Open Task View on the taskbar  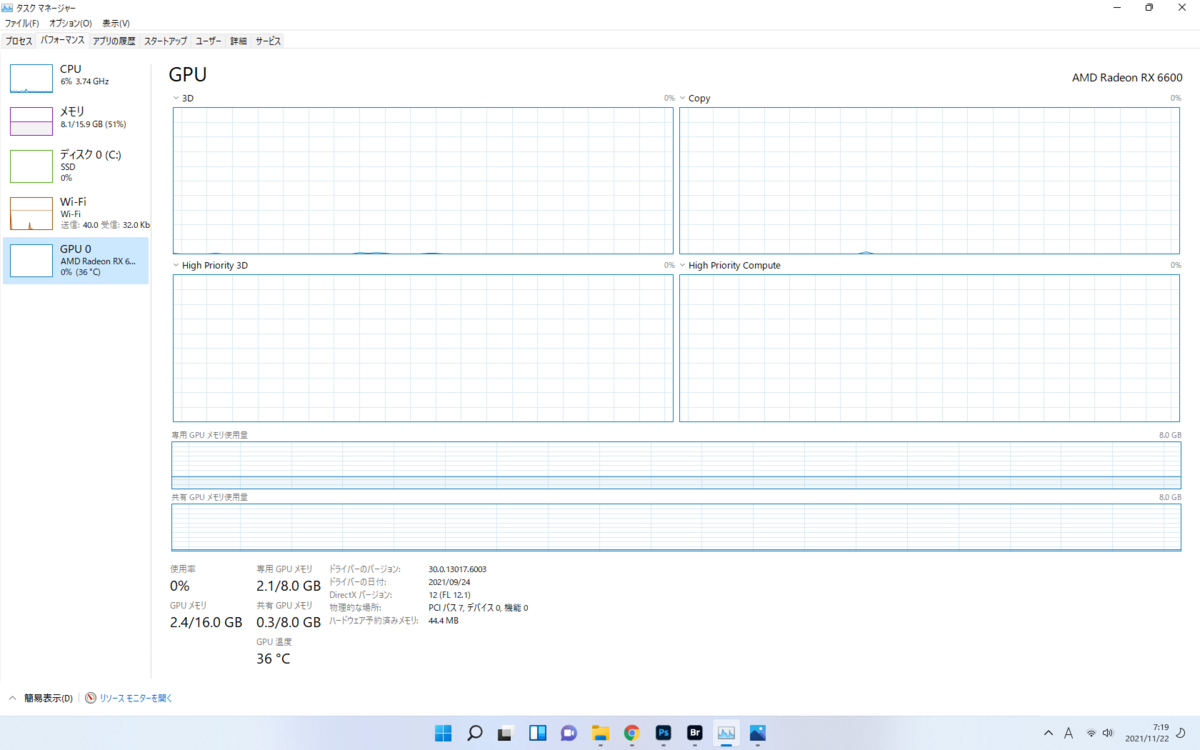coord(506,733)
